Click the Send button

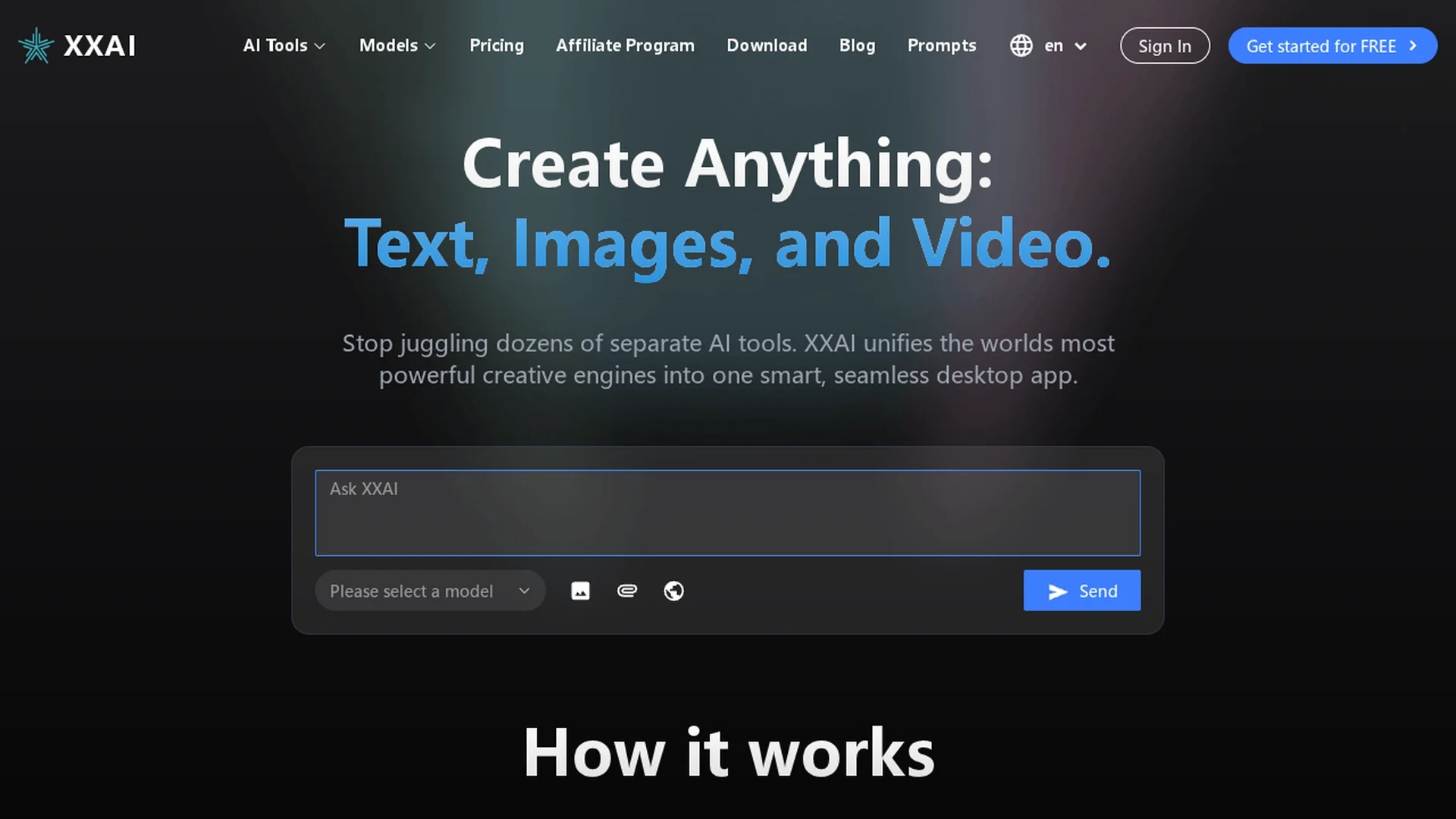coord(1081,591)
